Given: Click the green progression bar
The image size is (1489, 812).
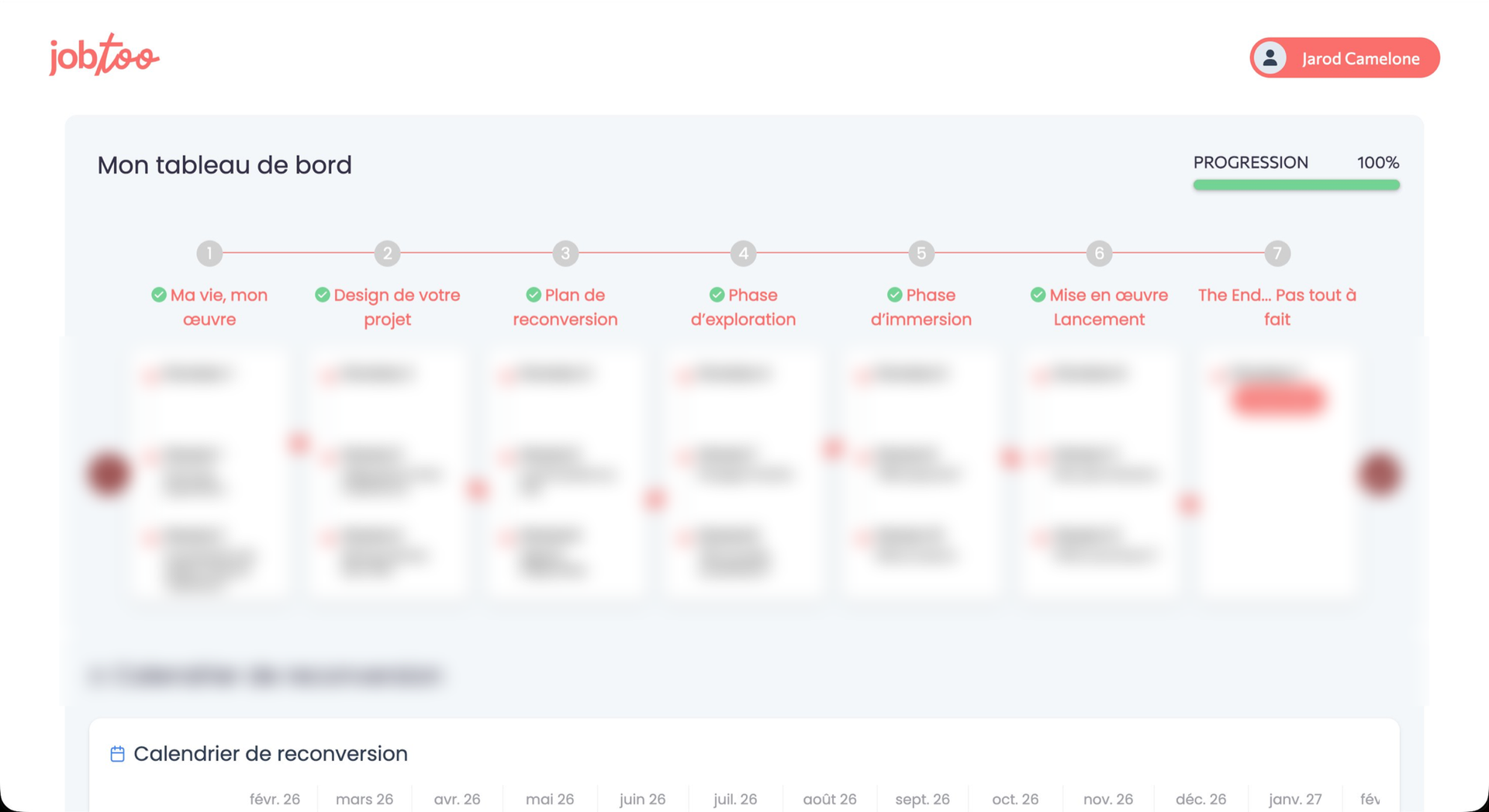Looking at the screenshot, I should tap(1296, 185).
